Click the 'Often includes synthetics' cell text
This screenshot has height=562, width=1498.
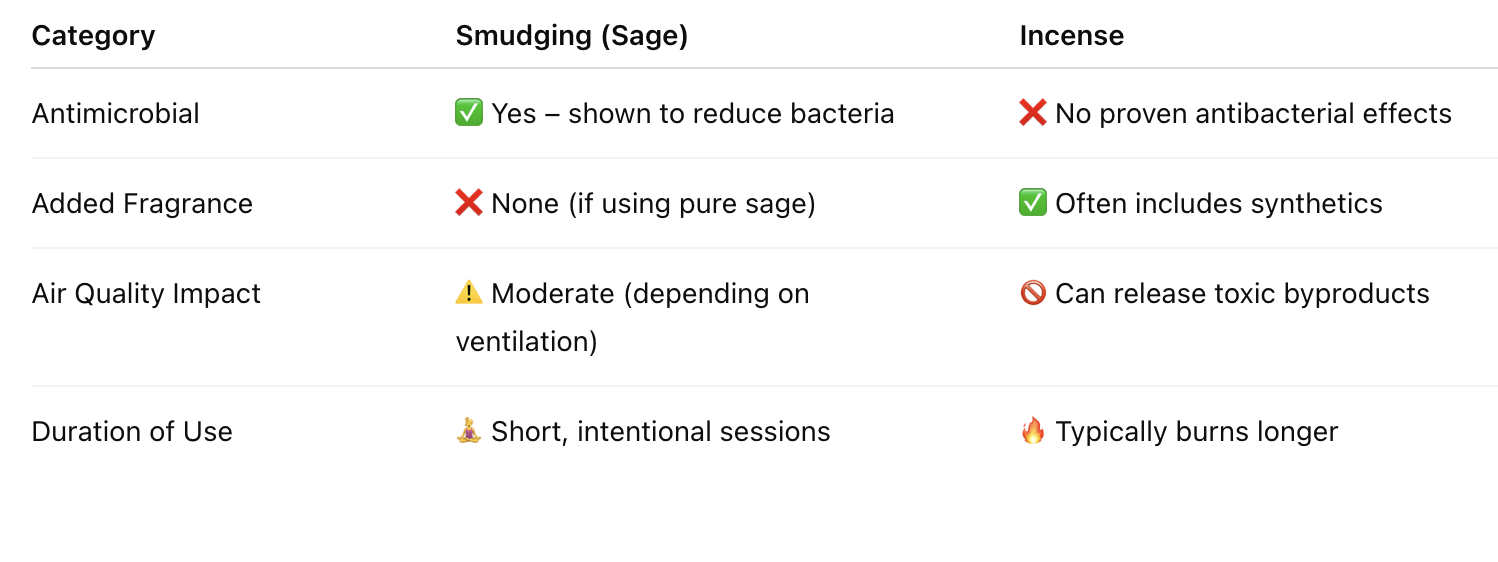[1218, 204]
